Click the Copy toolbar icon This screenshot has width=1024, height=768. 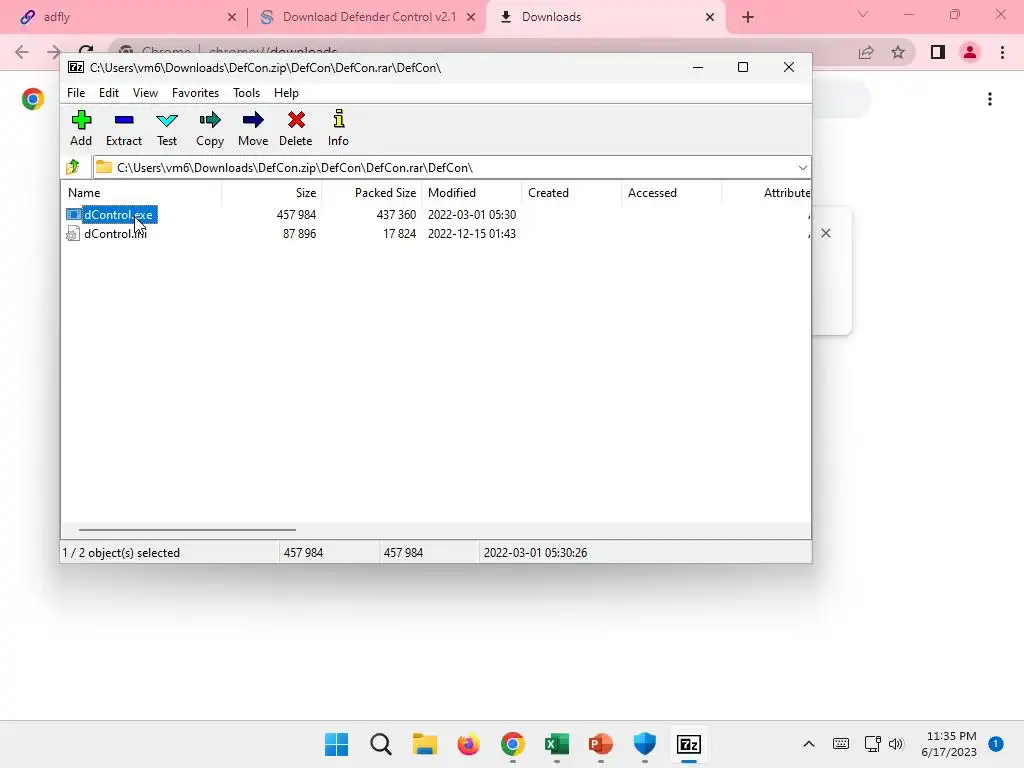point(210,120)
